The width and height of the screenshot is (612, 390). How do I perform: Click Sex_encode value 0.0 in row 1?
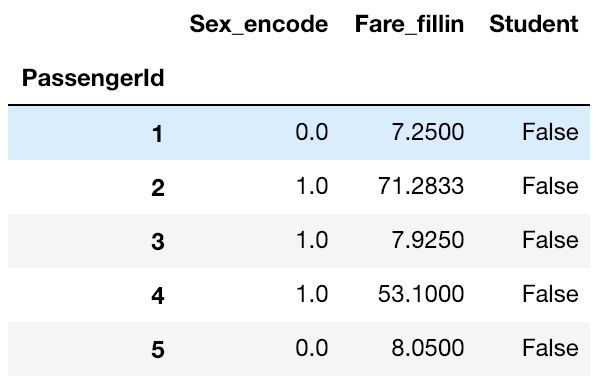(x=311, y=132)
